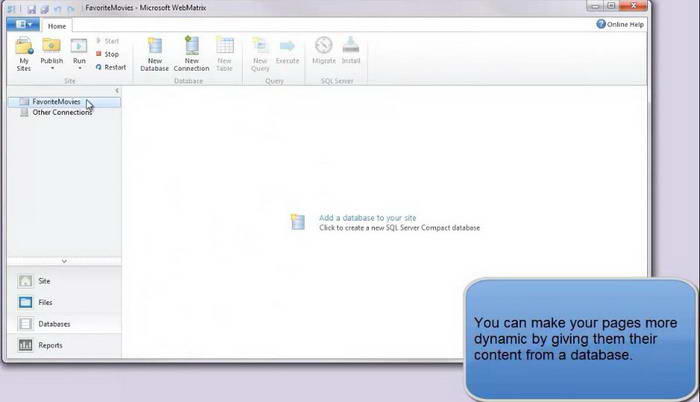Click the Save icon in quick access toolbar

click(x=31, y=9)
